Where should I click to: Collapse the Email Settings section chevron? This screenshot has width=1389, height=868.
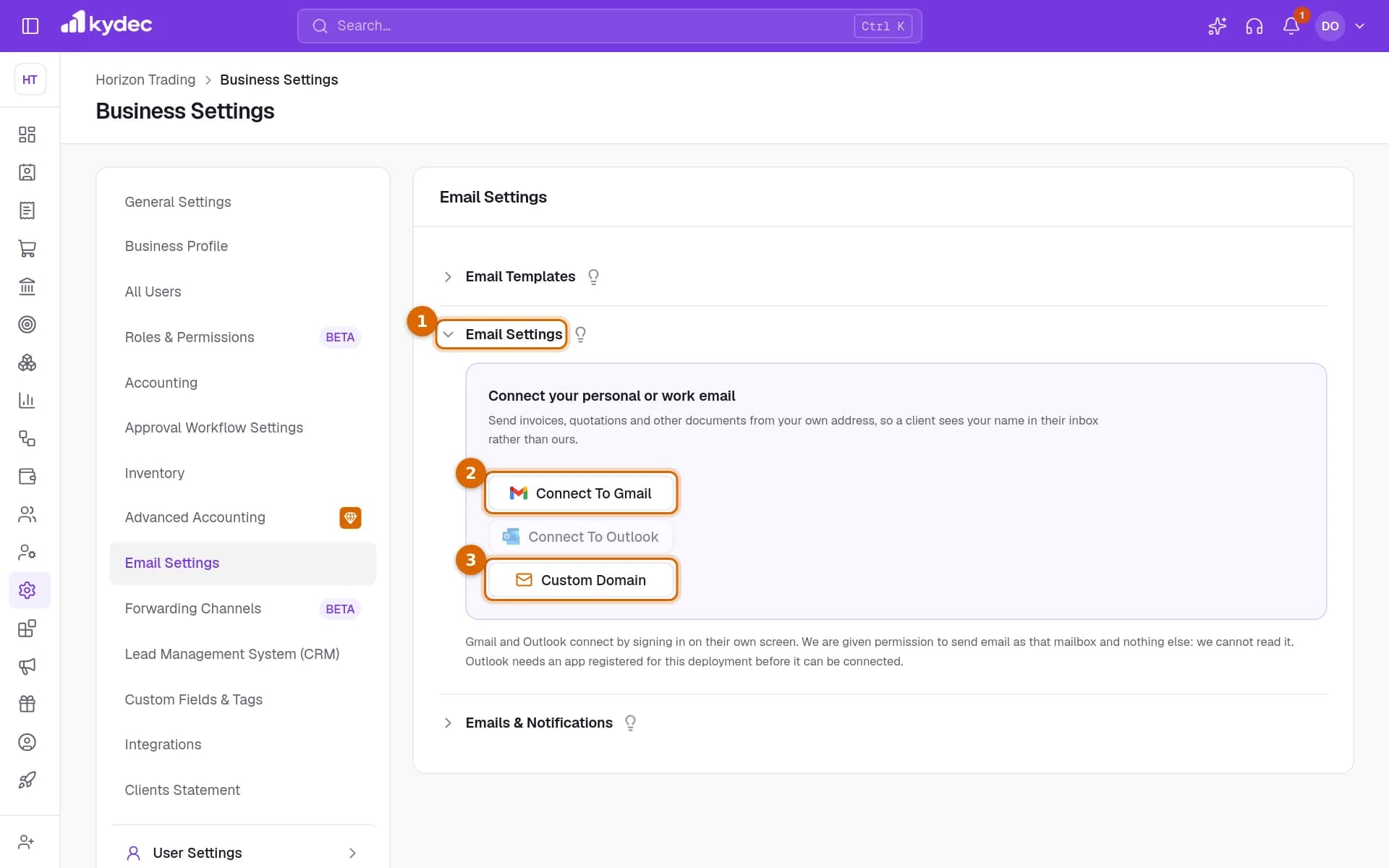(x=448, y=334)
